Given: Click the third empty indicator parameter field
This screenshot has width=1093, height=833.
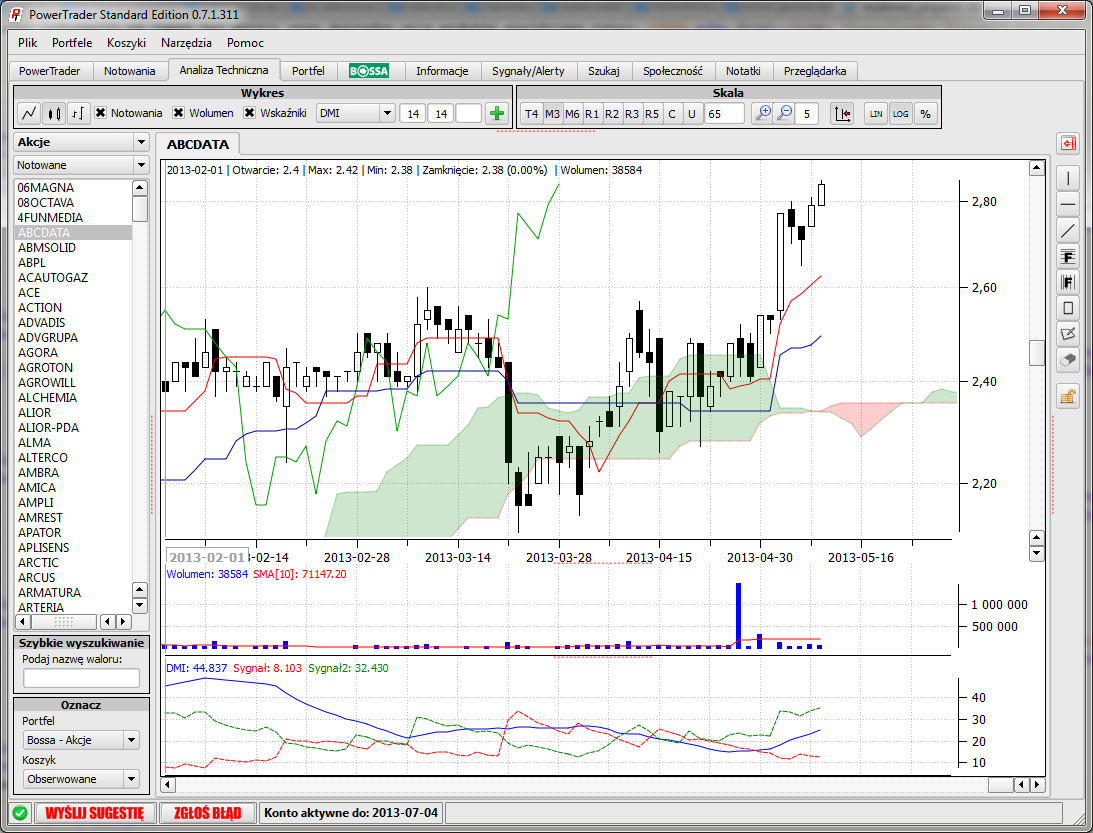Looking at the screenshot, I should (x=468, y=114).
